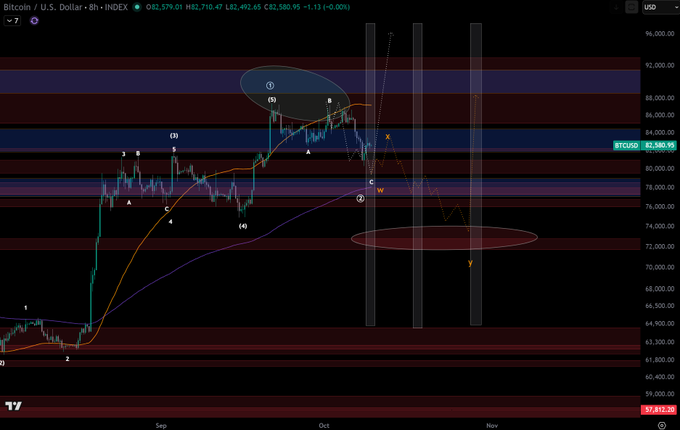Select the gray ellipse around wave 1 top

tap(295, 93)
